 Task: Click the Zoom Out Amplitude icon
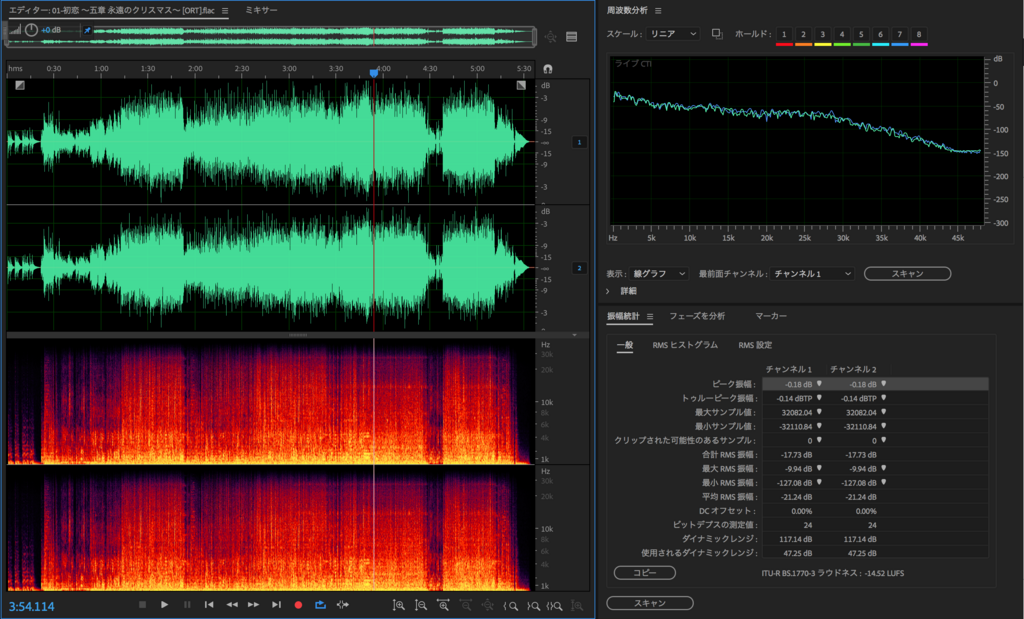click(421, 605)
